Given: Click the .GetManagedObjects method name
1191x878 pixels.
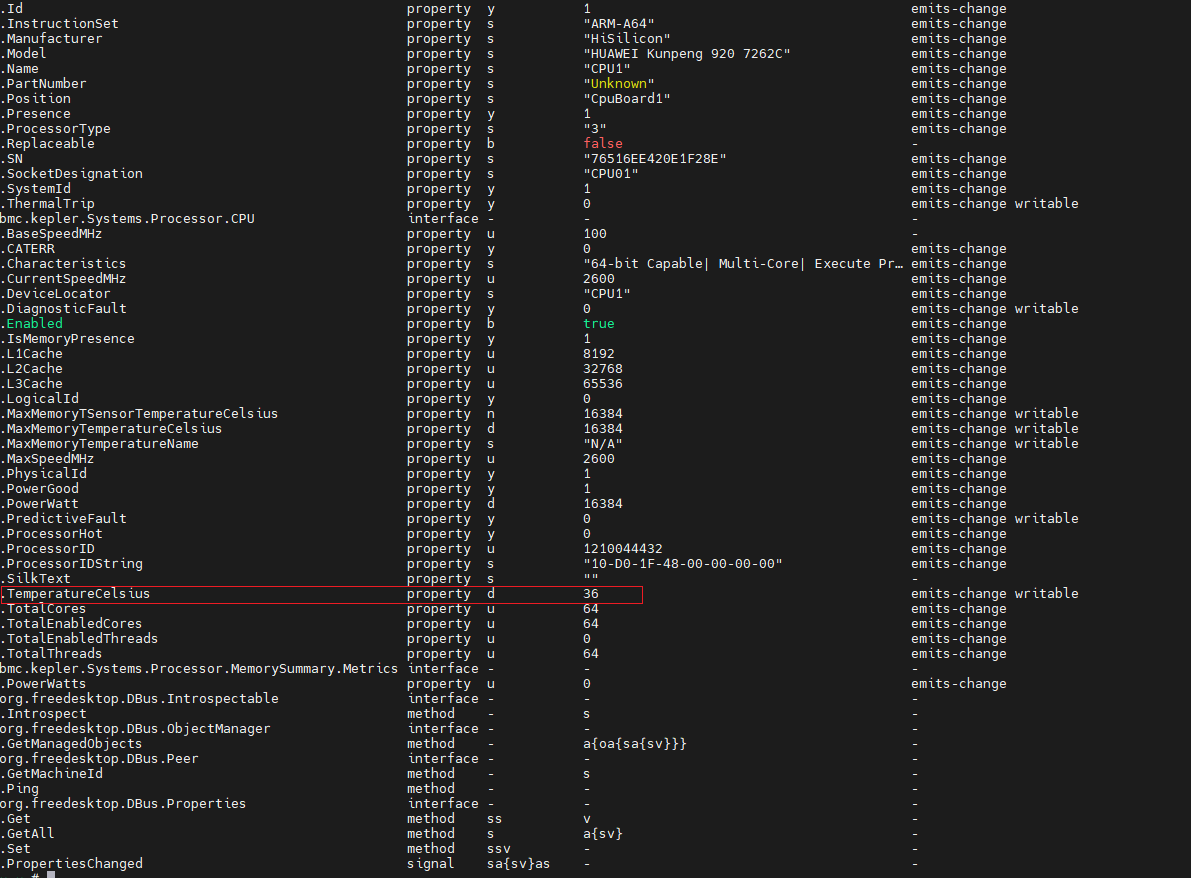Looking at the screenshot, I should 73,744.
